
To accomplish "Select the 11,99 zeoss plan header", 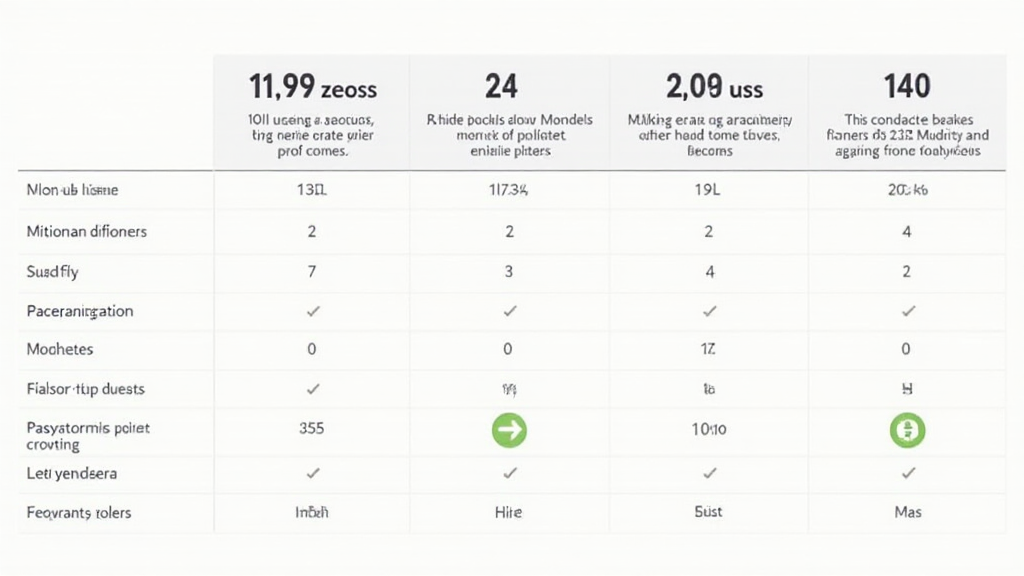I will (312, 88).
